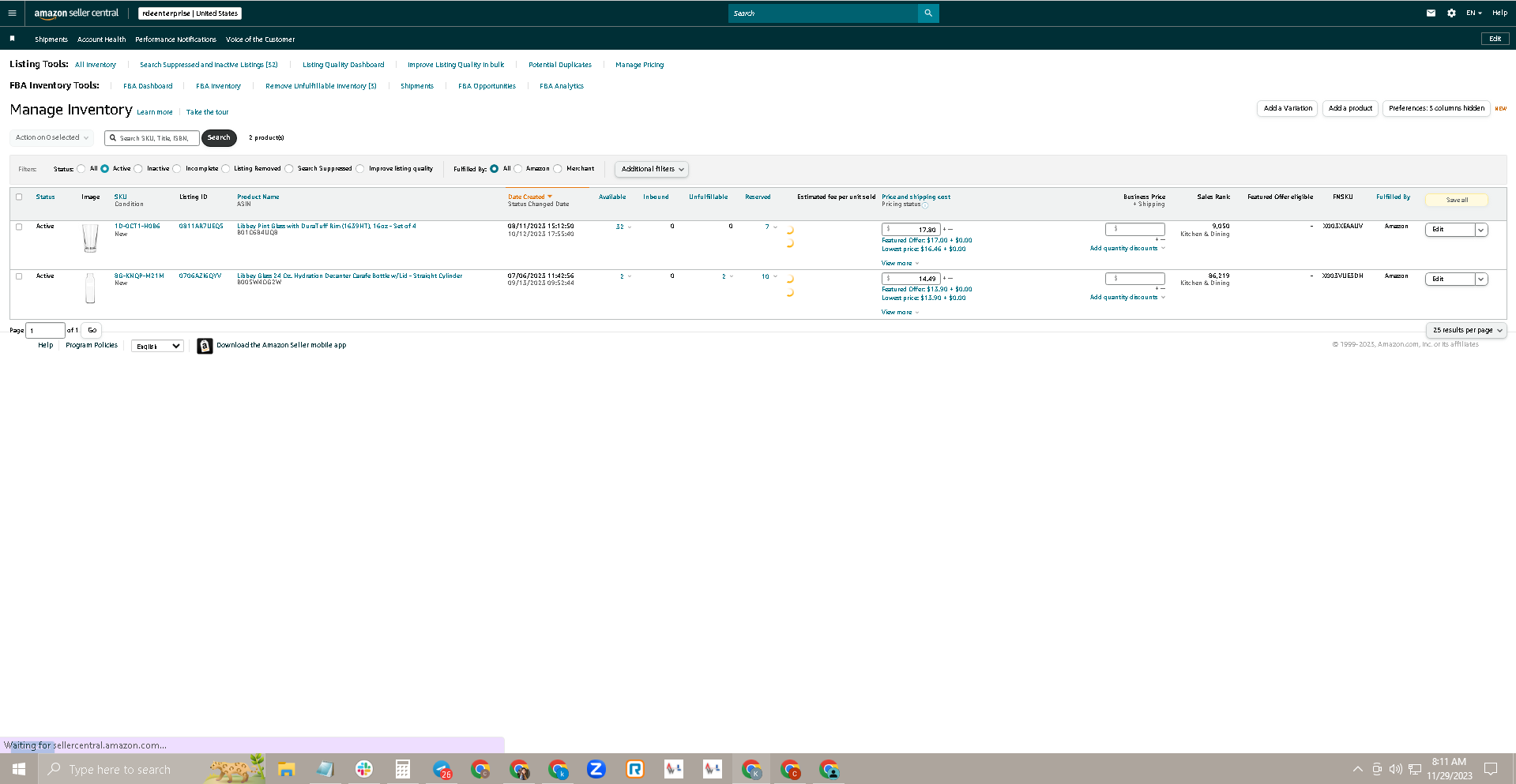This screenshot has height=784, width=1516.
Task: Open the Windows Start menu
Action: tap(19, 769)
